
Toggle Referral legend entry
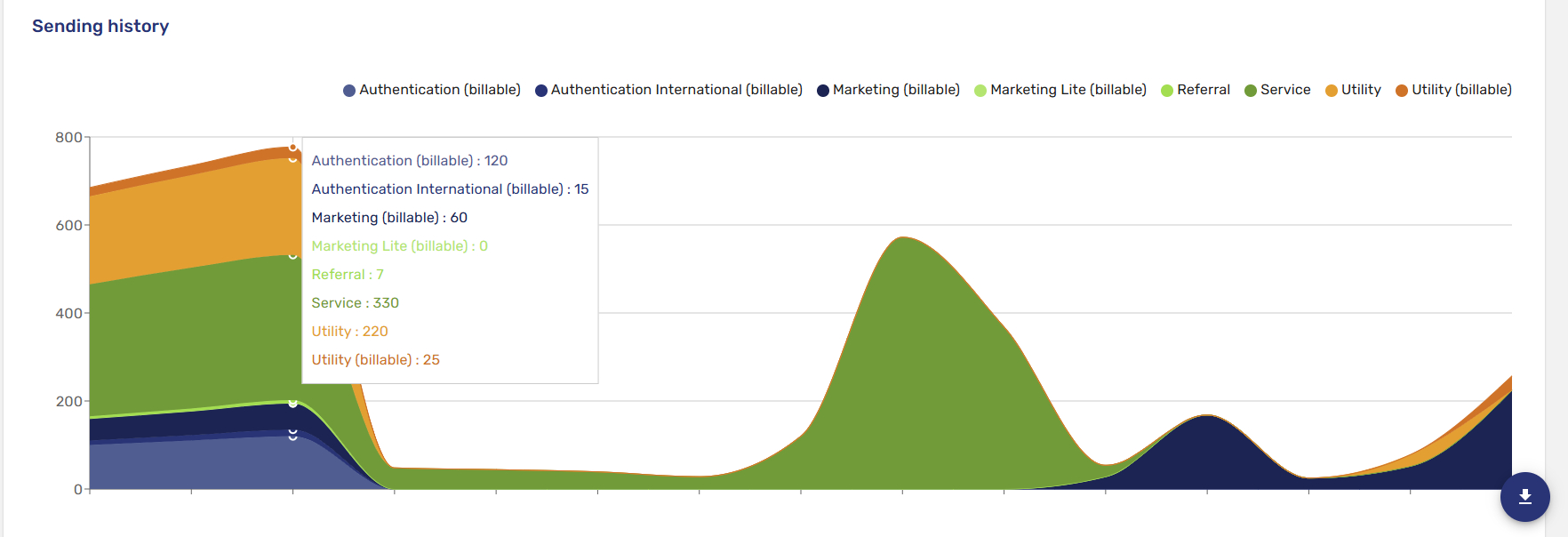click(1196, 90)
